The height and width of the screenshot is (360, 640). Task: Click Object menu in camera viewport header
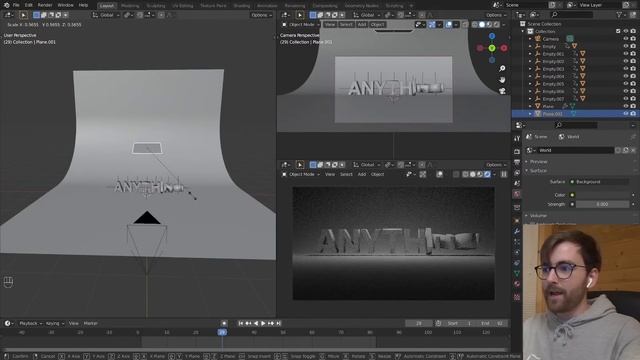[x=377, y=24]
